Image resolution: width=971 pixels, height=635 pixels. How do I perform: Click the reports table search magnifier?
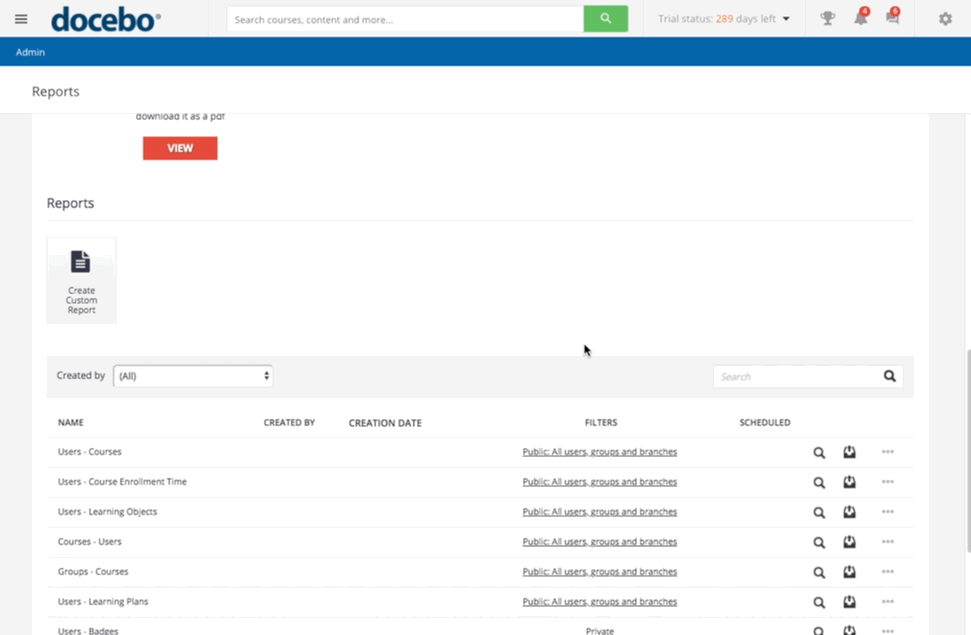(889, 377)
